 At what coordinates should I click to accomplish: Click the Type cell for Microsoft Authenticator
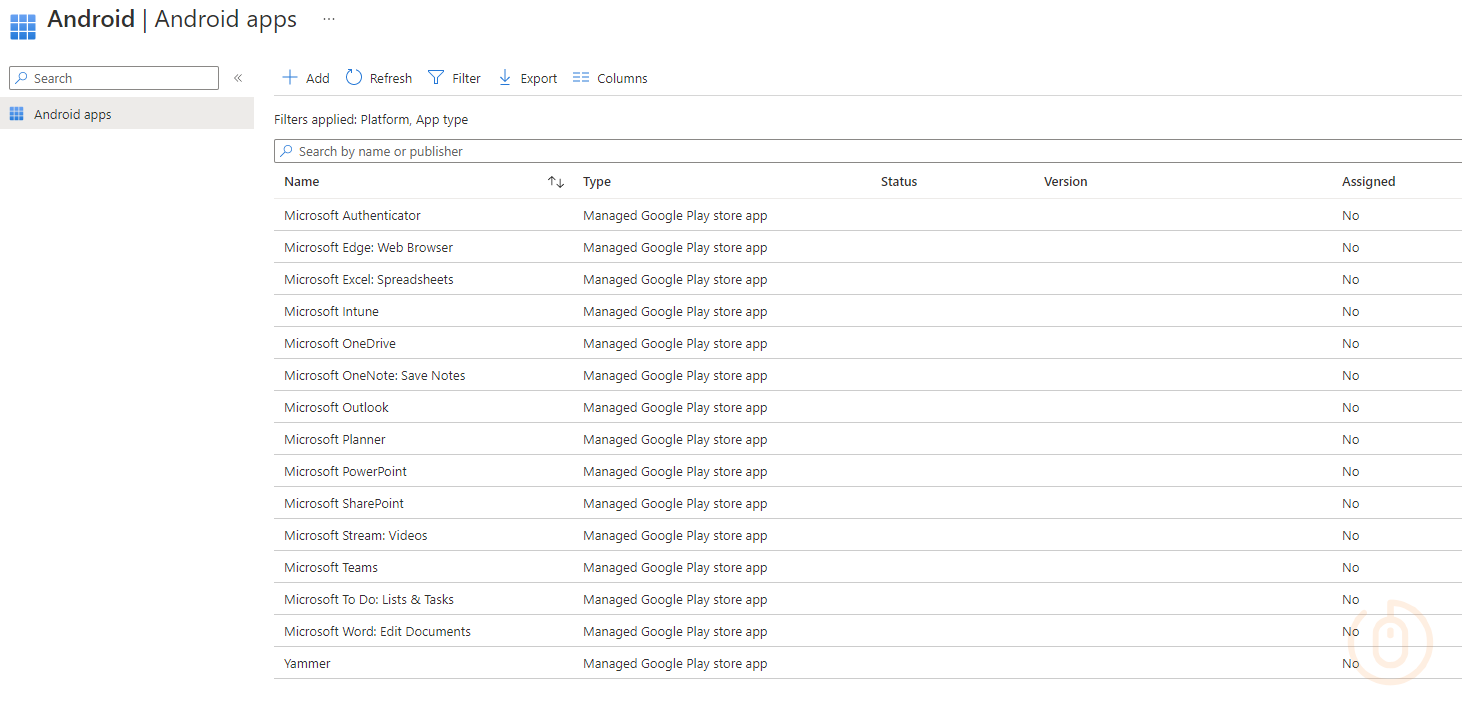(675, 215)
